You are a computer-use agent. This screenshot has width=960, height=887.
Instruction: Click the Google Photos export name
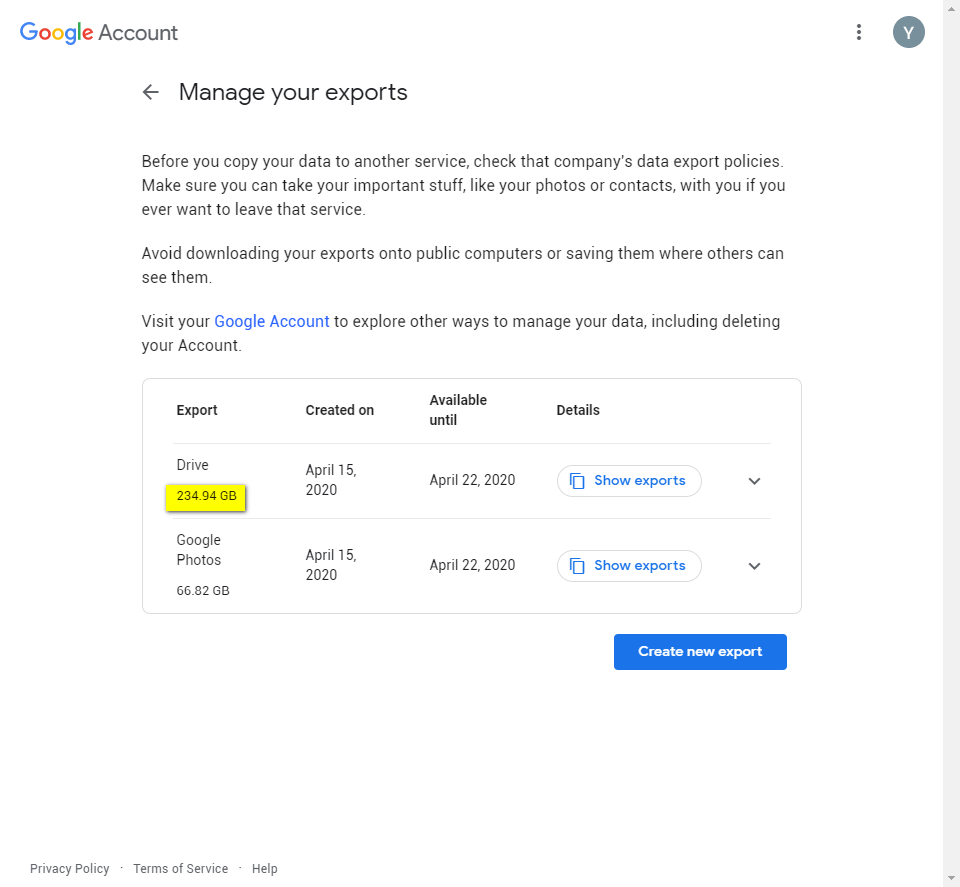199,550
